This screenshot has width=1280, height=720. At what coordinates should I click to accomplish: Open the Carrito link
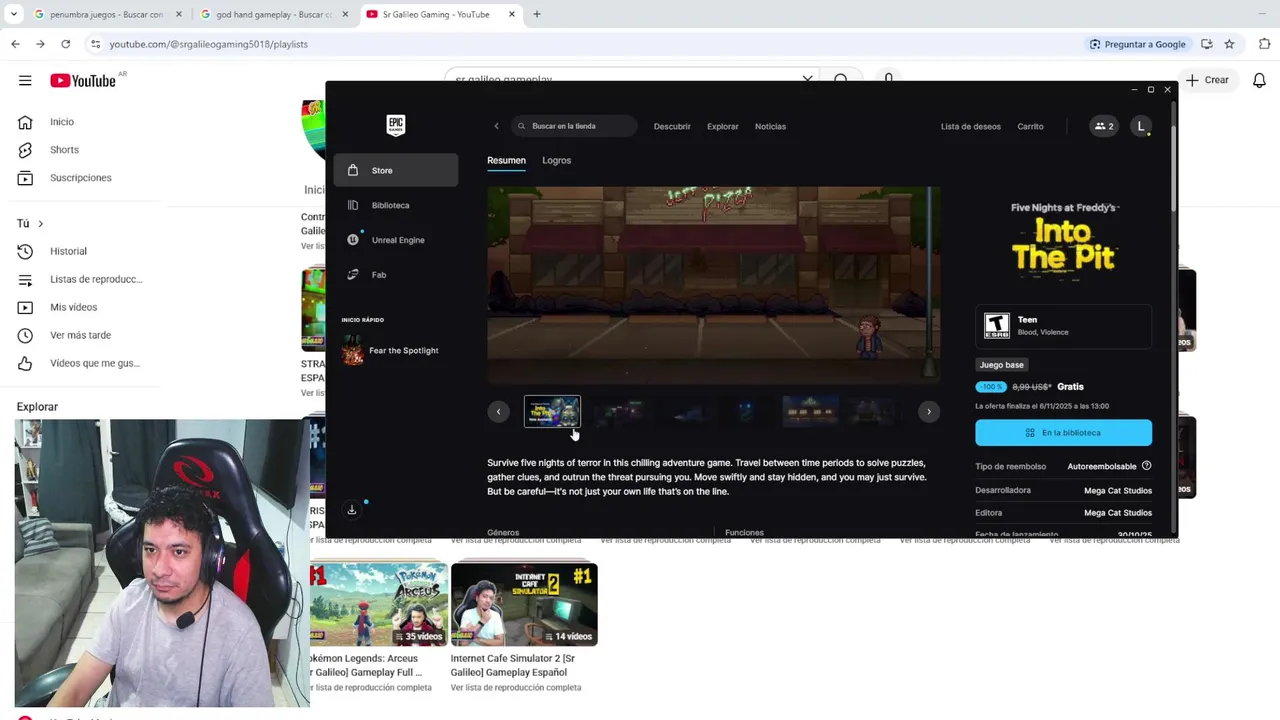pos(1030,127)
